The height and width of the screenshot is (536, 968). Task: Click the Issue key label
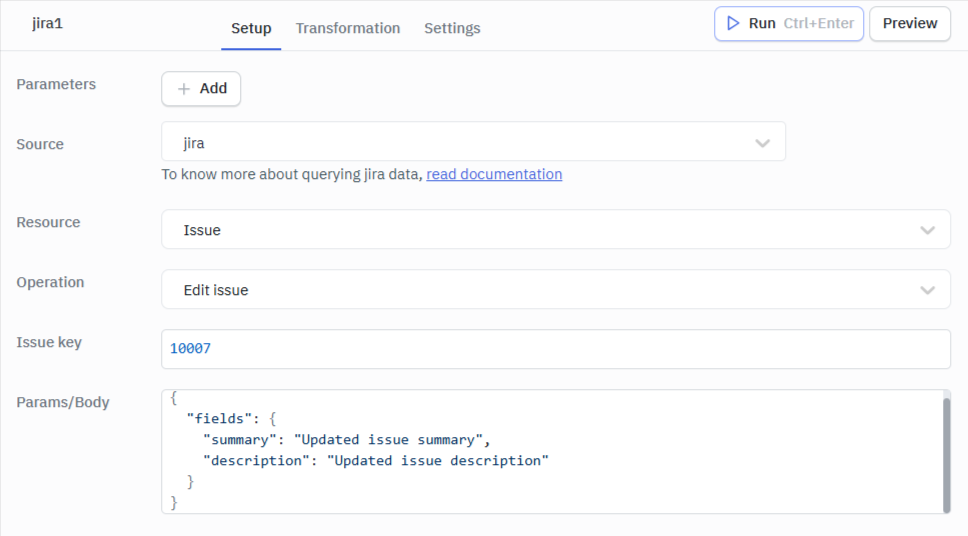[49, 343]
